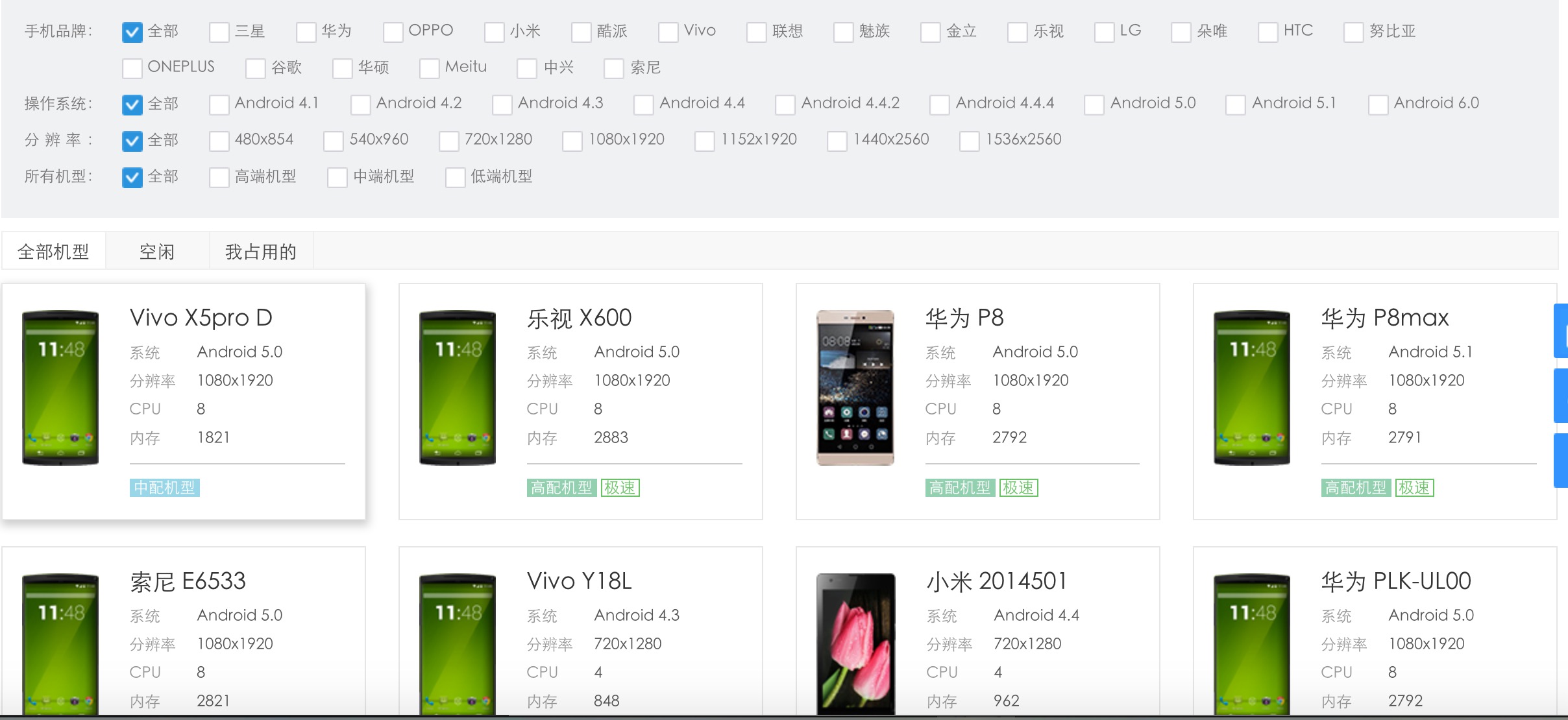Check the ONEPLUS brand option
This screenshot has width=1568, height=720.
point(132,68)
